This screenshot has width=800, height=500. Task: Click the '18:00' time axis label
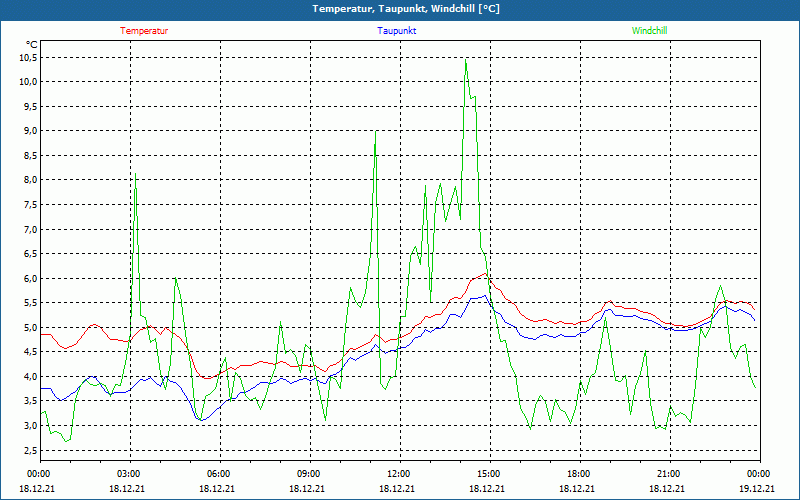point(579,474)
